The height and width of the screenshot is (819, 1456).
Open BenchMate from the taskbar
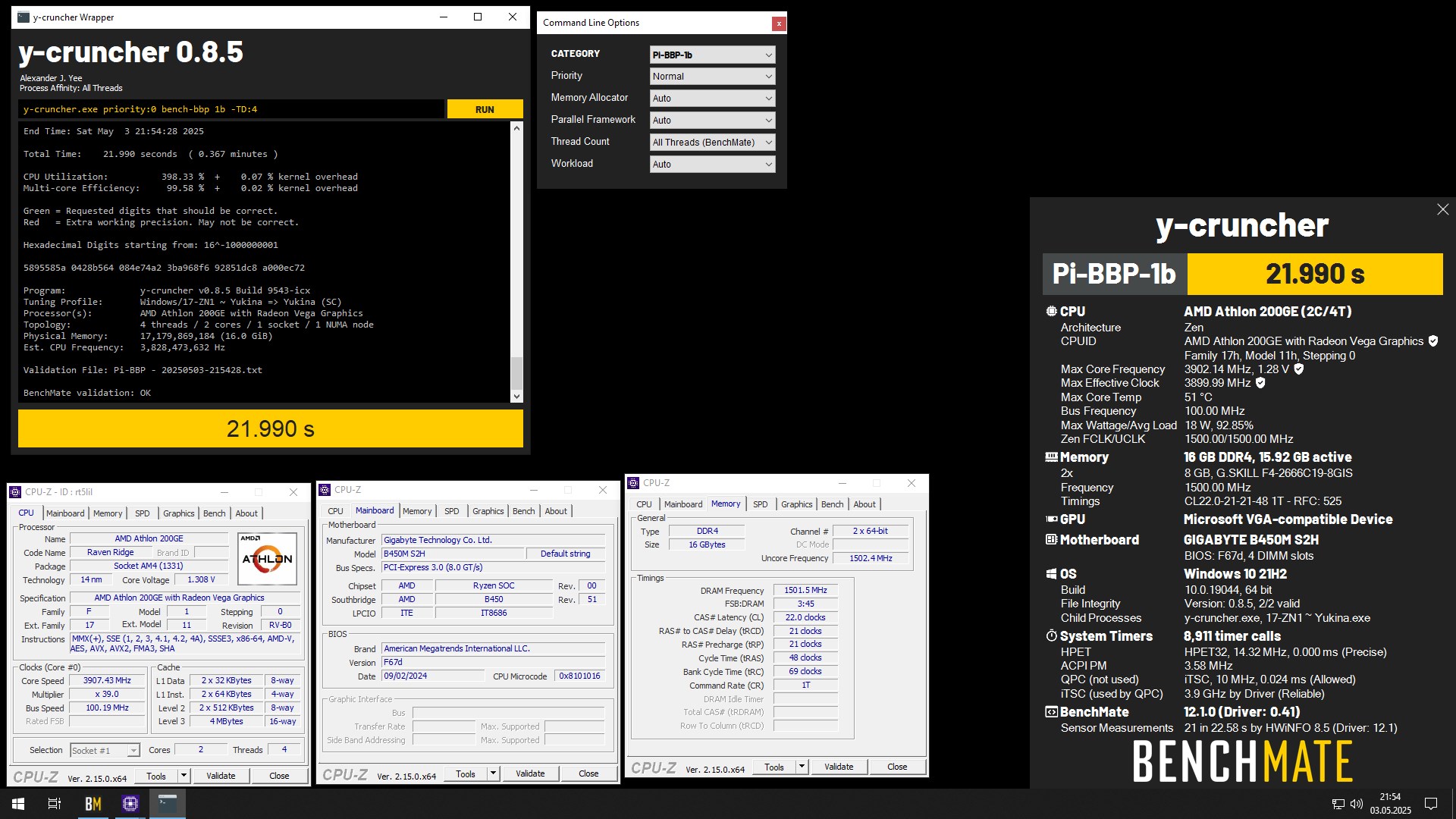pos(93,804)
